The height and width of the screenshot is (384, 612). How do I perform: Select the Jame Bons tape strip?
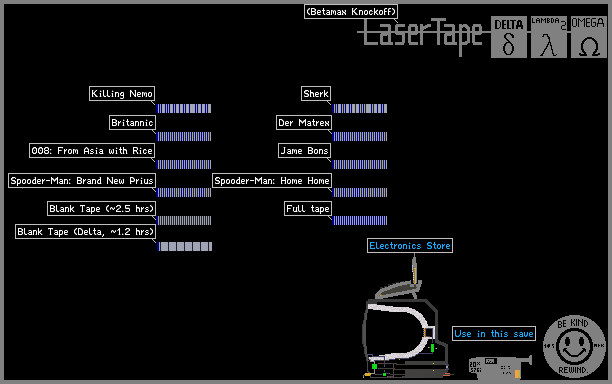point(360,164)
